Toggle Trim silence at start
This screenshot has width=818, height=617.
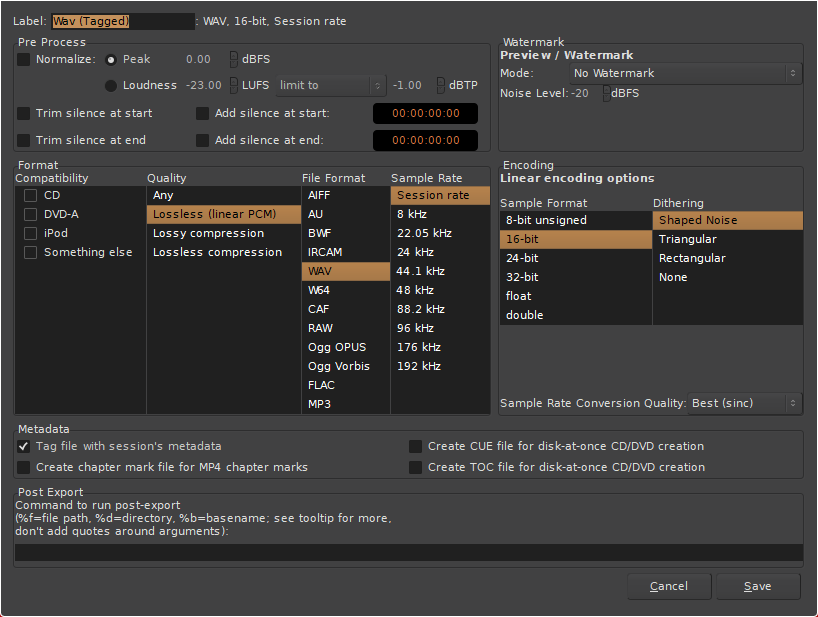(23, 113)
